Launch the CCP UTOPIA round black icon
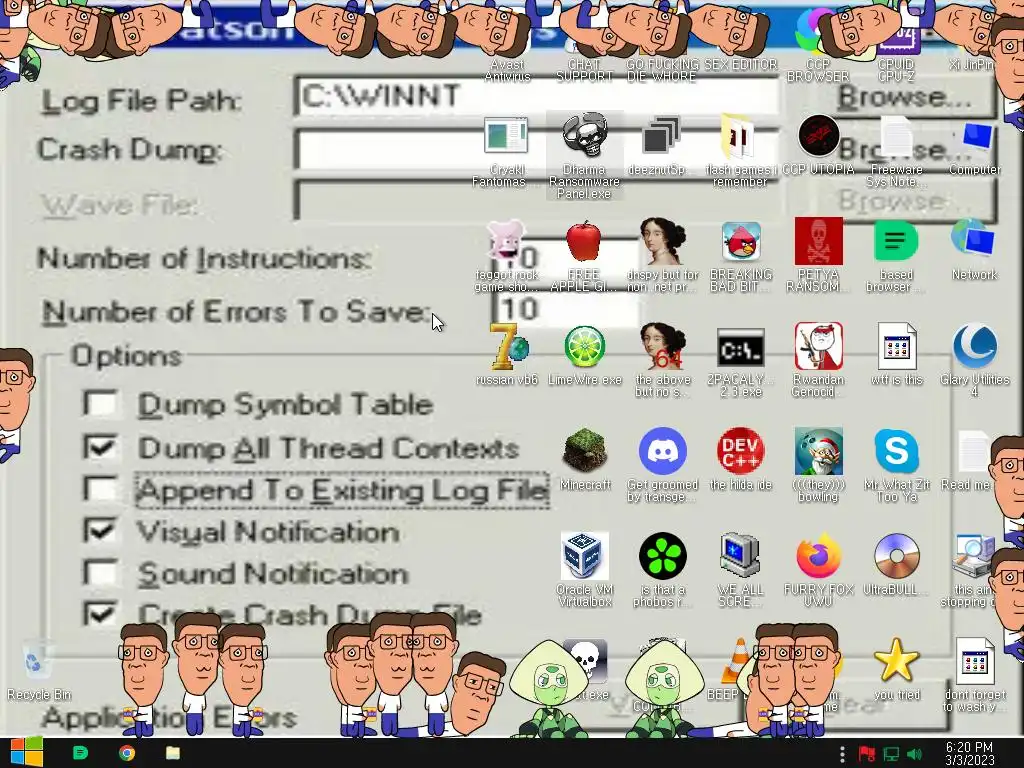 pyautogui.click(x=819, y=136)
